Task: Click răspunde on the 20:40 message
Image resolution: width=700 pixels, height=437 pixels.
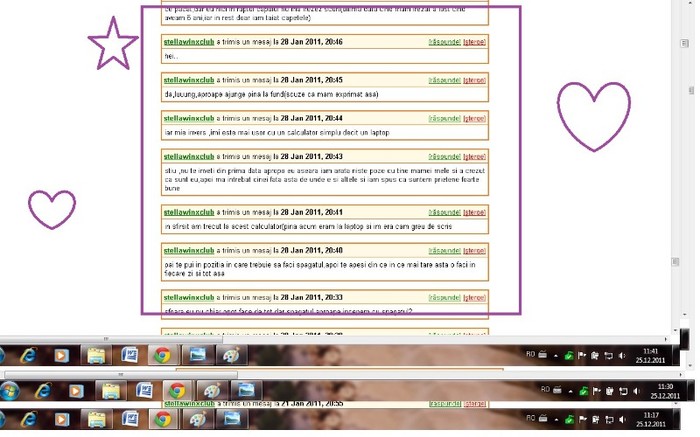Action: (444, 250)
